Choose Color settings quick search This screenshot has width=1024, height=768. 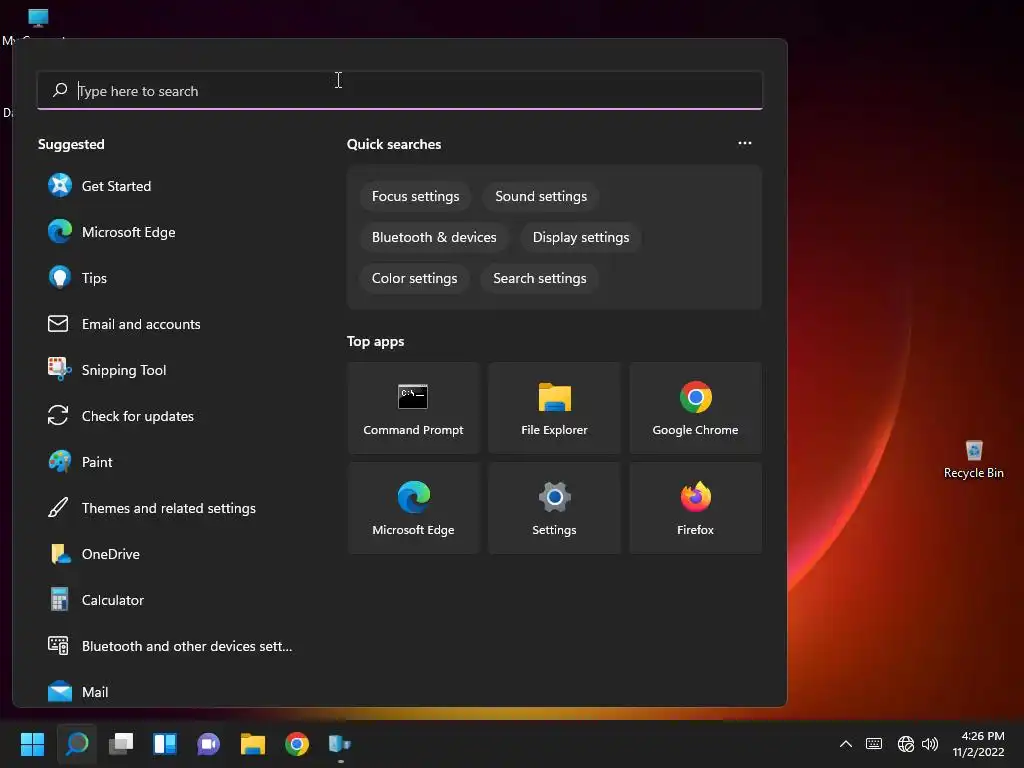point(415,278)
